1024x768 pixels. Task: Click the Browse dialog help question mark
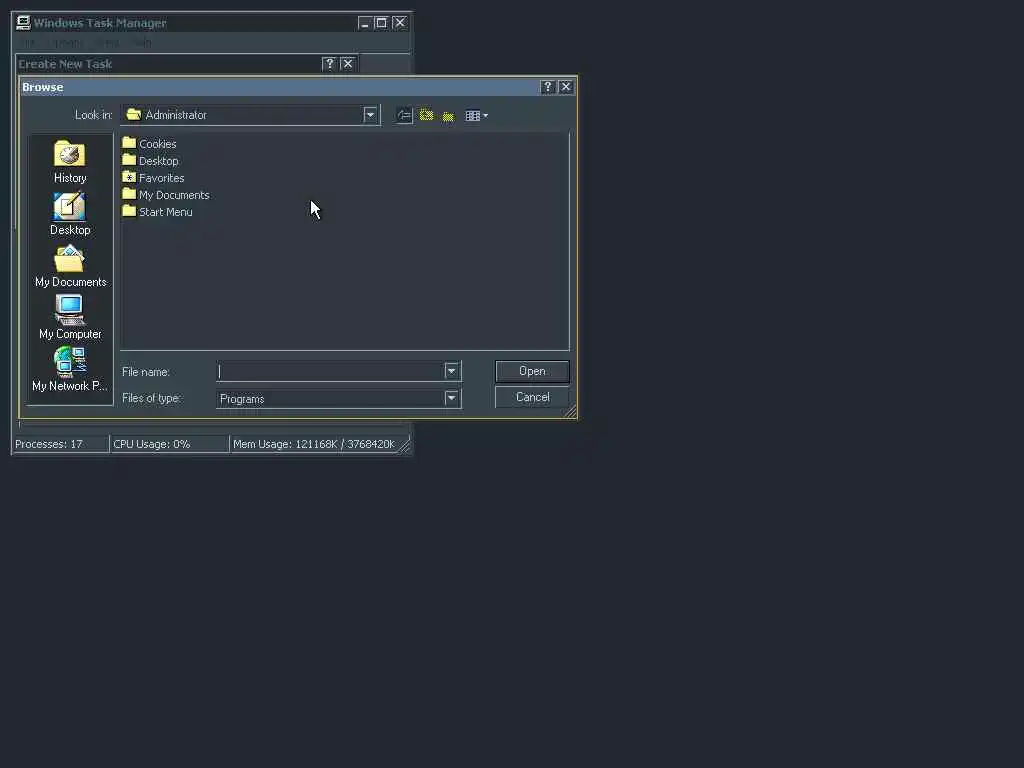click(x=548, y=87)
